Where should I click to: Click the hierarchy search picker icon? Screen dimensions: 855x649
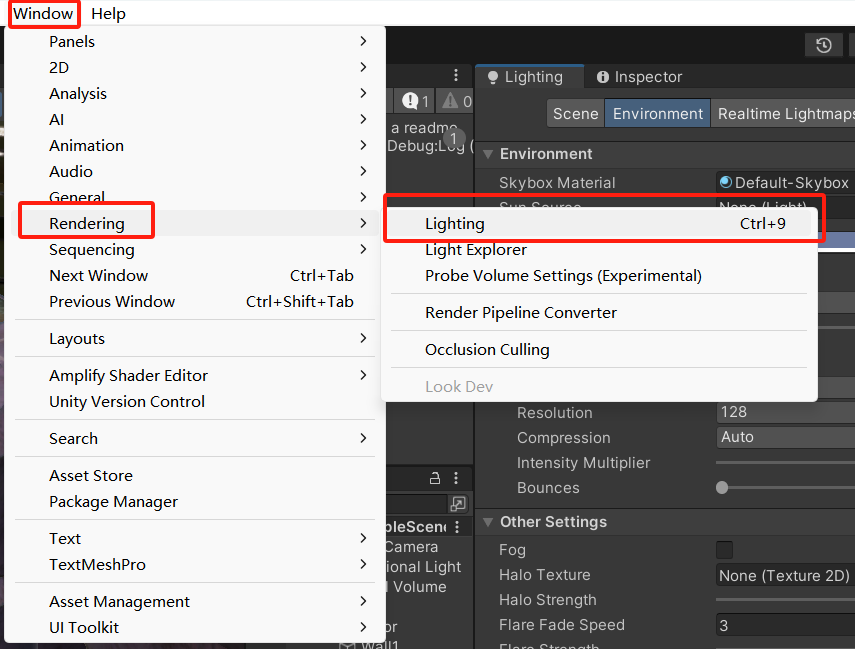458,504
